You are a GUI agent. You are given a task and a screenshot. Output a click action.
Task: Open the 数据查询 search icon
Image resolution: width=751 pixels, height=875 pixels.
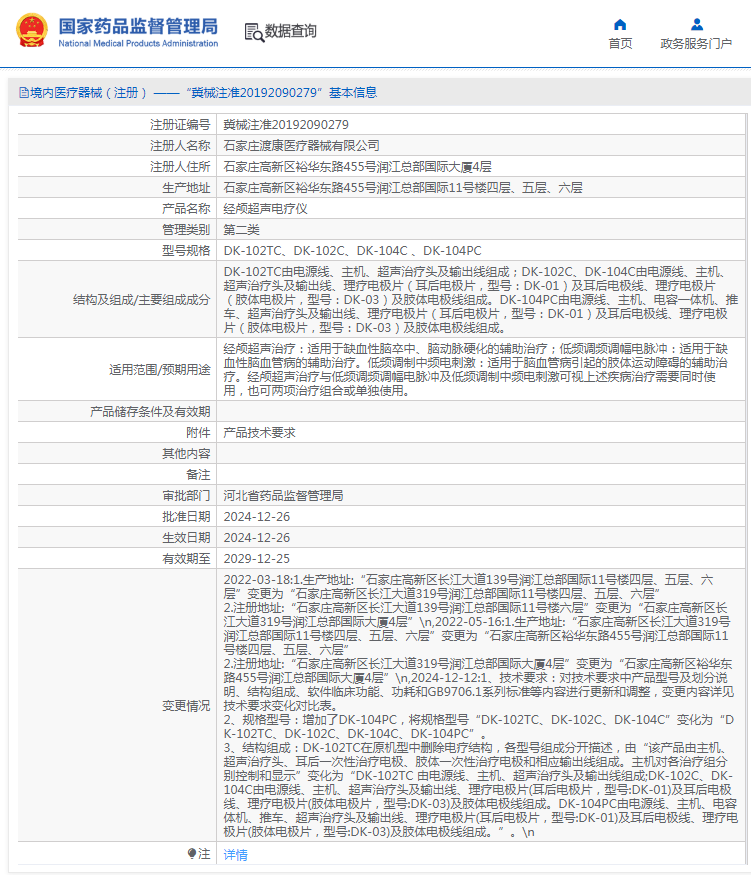(x=254, y=32)
